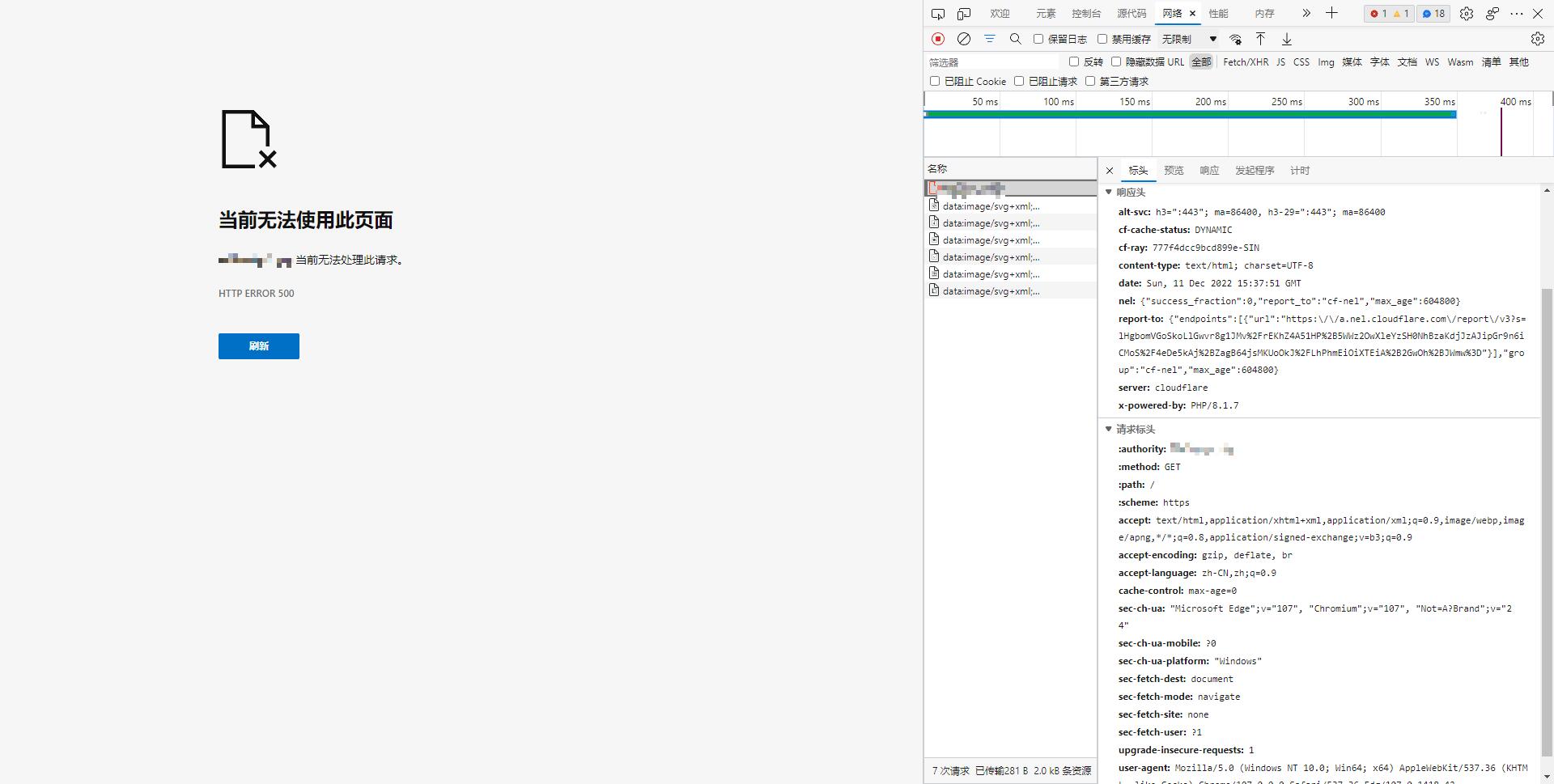Open the Timing tab of request
The width and height of the screenshot is (1554, 784).
coord(1300,171)
